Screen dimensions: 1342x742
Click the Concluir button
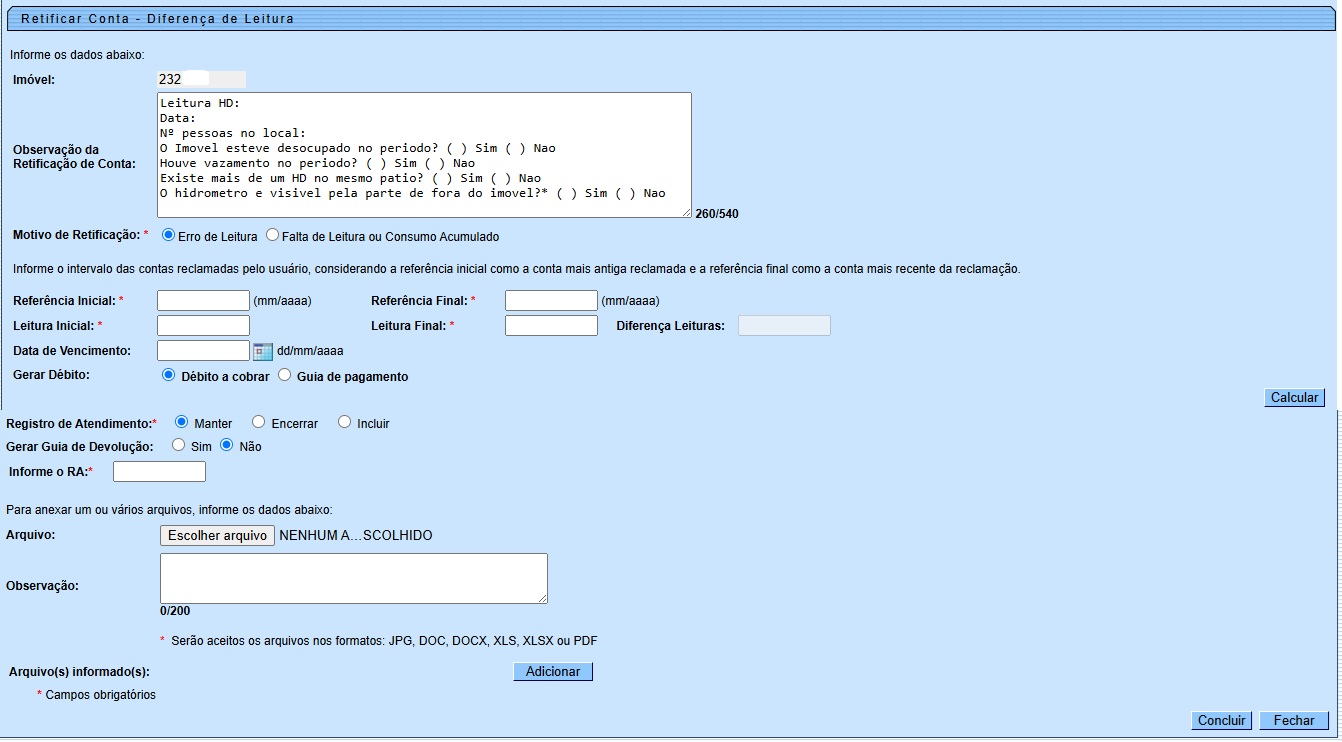[1221, 720]
